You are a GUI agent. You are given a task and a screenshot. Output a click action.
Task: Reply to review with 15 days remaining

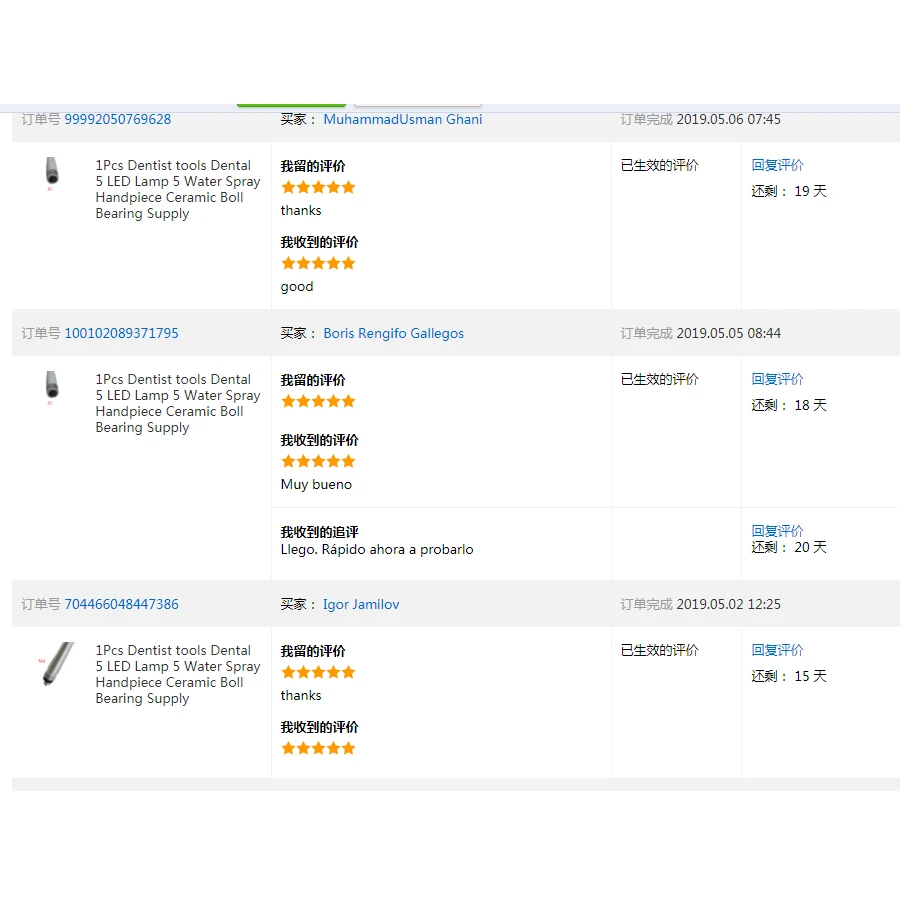click(777, 650)
